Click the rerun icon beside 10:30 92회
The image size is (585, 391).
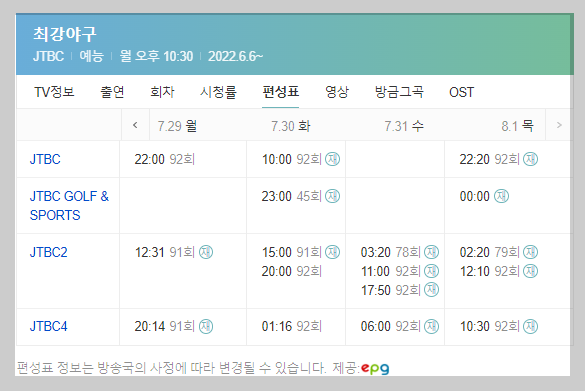pos(530,326)
